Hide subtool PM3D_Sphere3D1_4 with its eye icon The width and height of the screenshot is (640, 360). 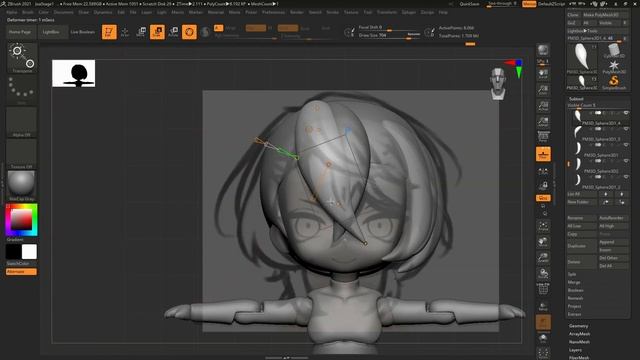626,113
